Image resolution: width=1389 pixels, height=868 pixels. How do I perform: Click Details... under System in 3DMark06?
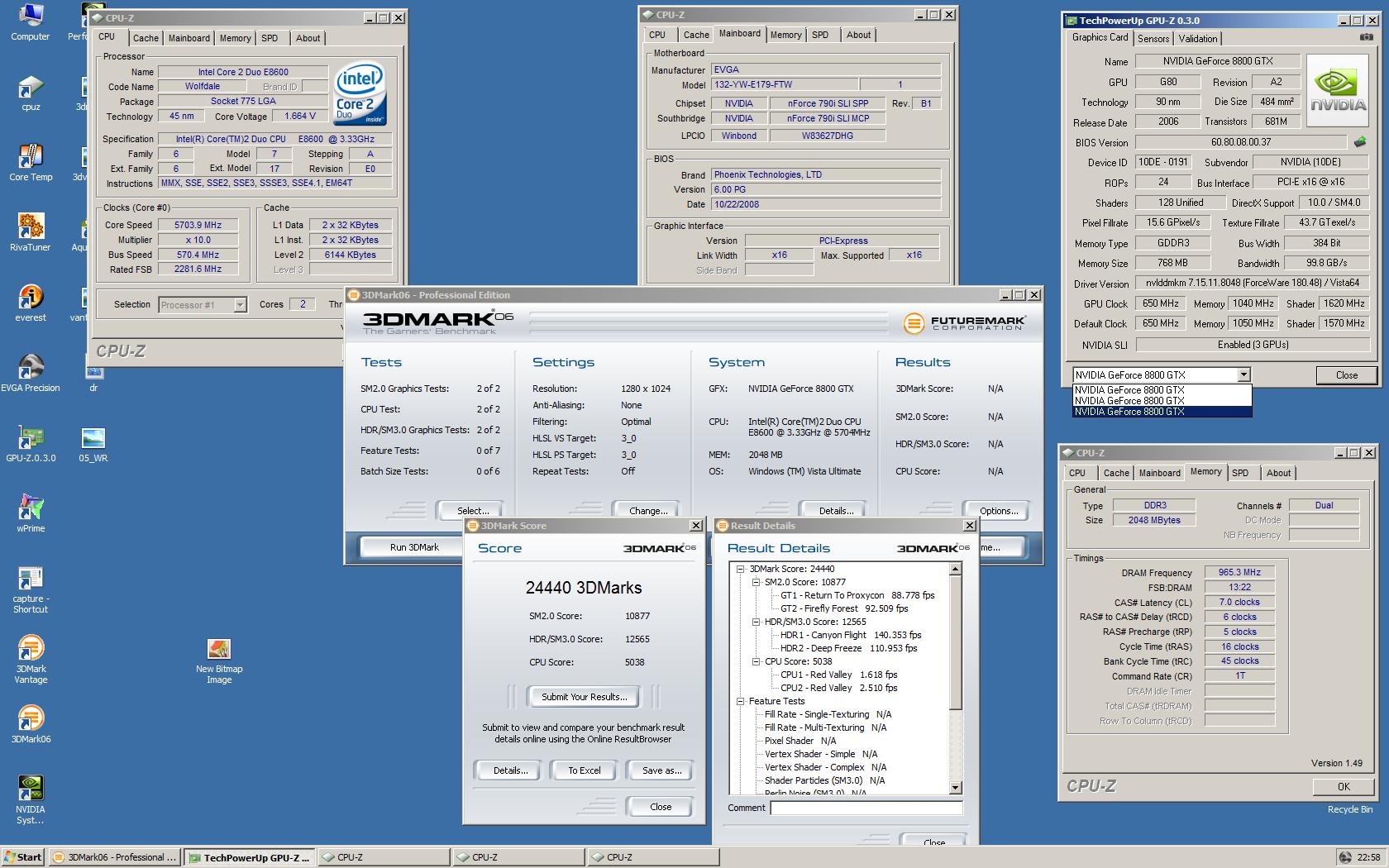(836, 511)
